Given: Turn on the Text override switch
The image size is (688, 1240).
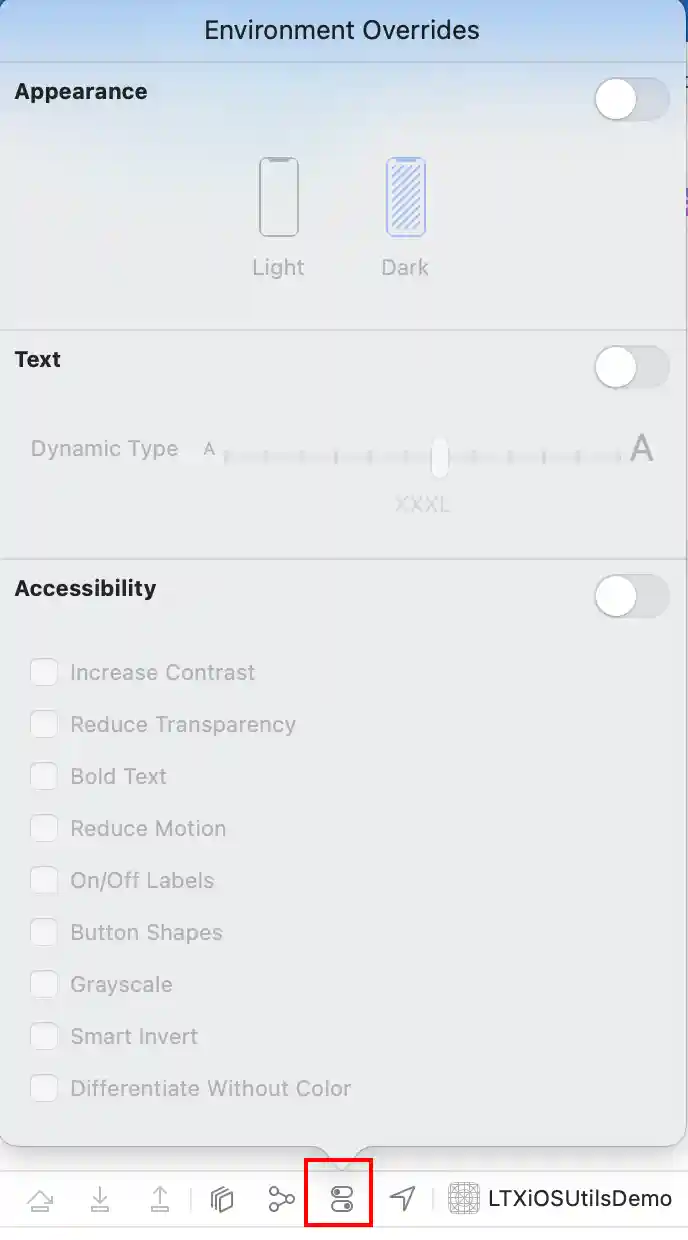Looking at the screenshot, I should [x=631, y=368].
